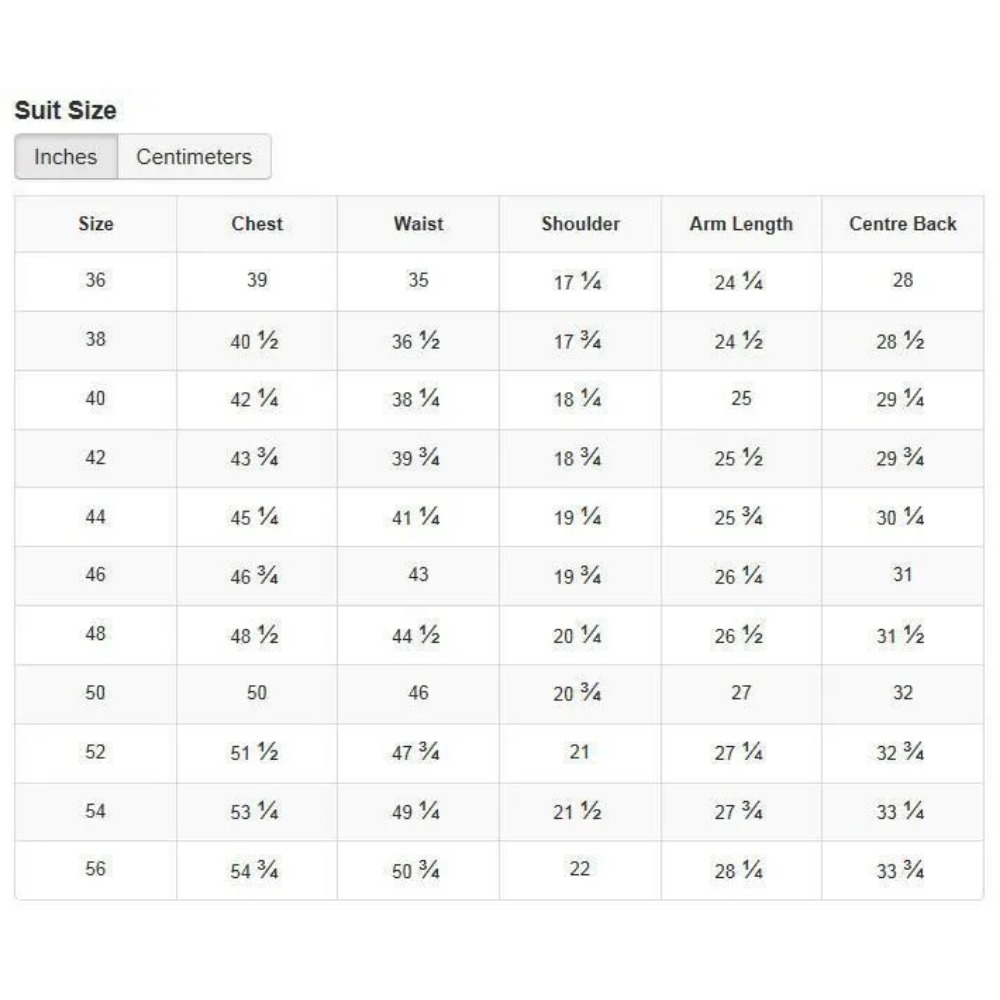1000x1000 pixels.
Task: Click the Centre Back column header
Action: pyautogui.click(x=902, y=224)
